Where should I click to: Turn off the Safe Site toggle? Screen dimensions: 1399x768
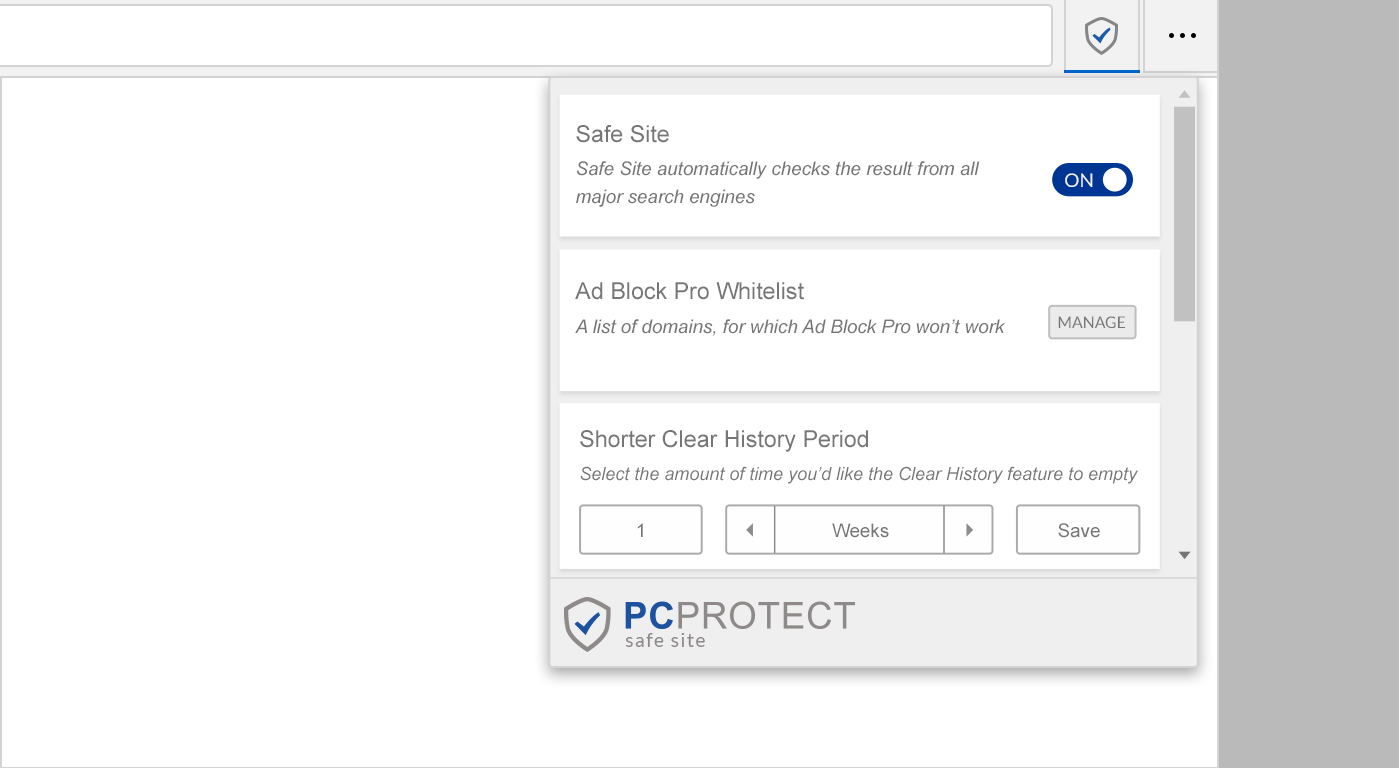1091,180
